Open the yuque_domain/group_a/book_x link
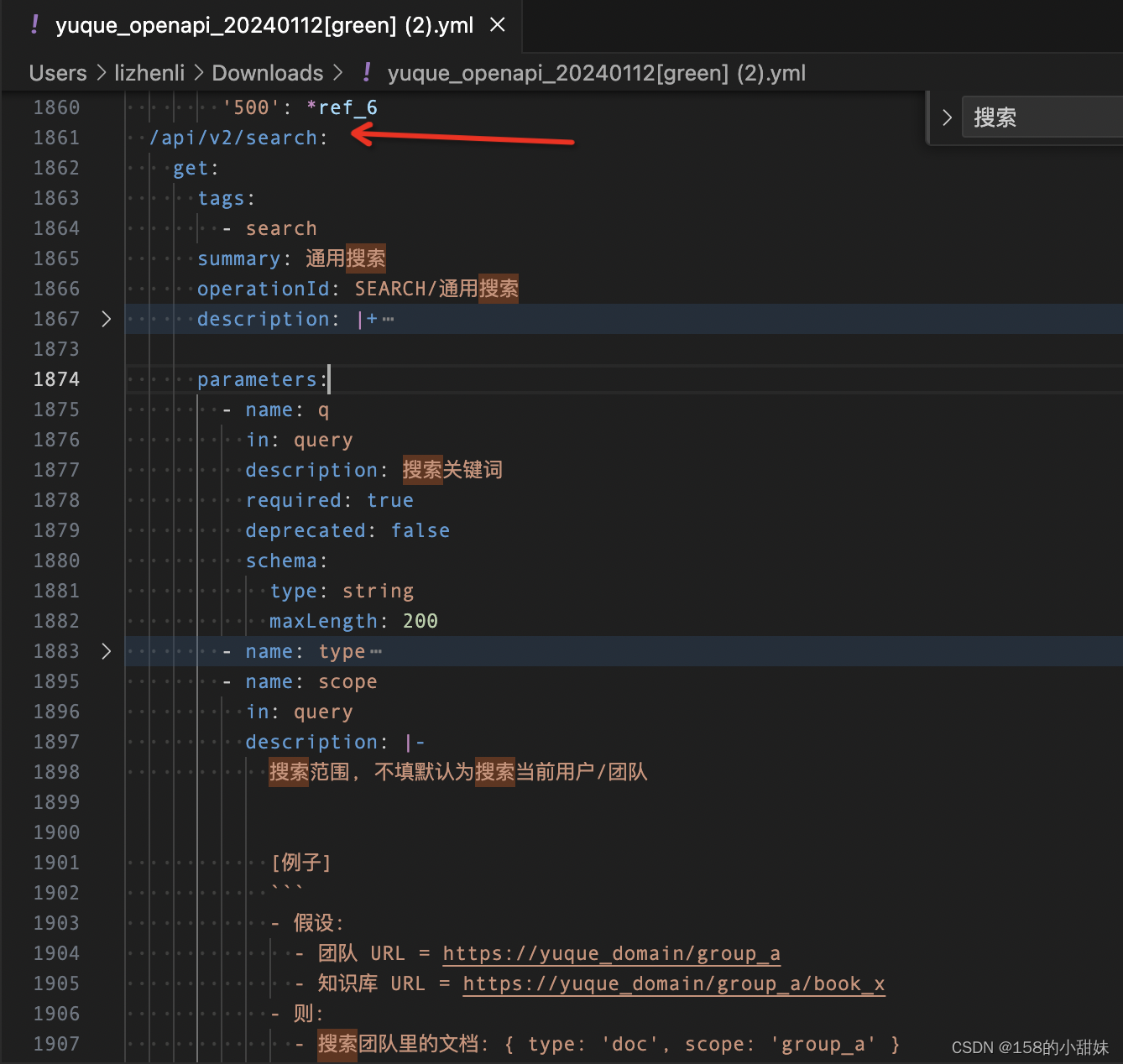This screenshot has width=1123, height=1064. click(674, 983)
